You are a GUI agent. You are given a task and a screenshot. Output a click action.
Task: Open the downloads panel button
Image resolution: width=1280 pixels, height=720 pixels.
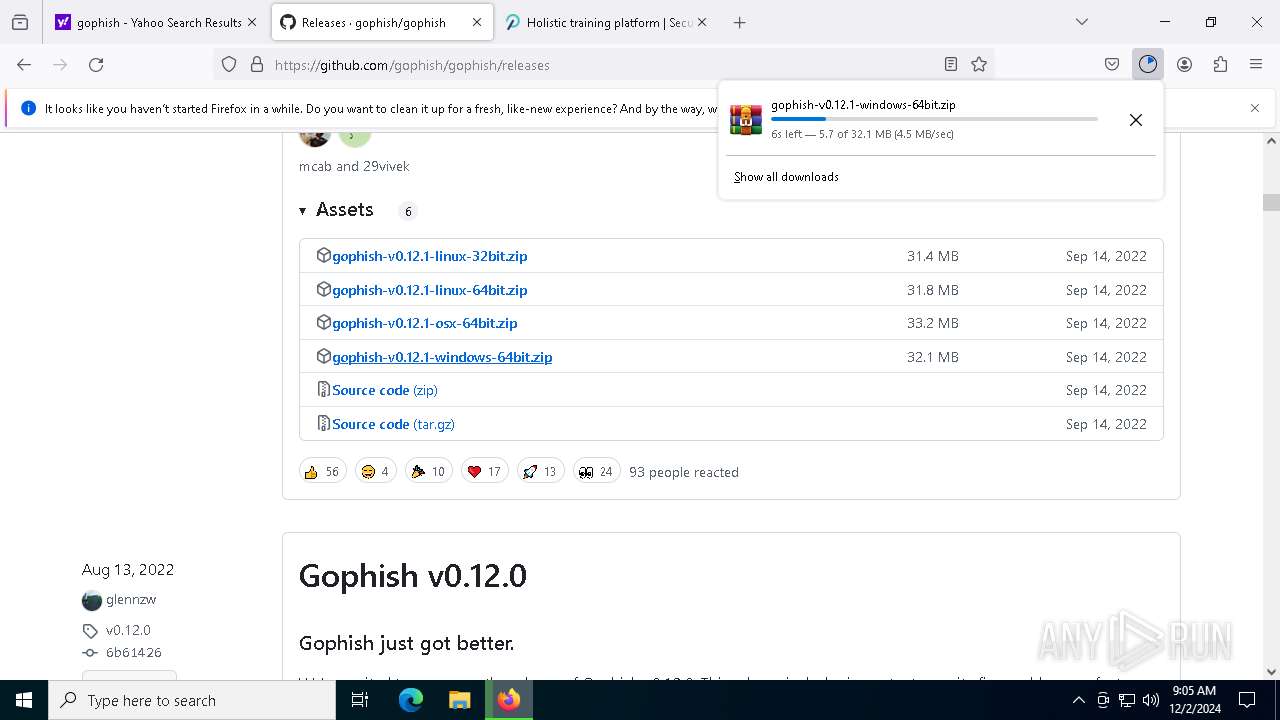point(1148,64)
